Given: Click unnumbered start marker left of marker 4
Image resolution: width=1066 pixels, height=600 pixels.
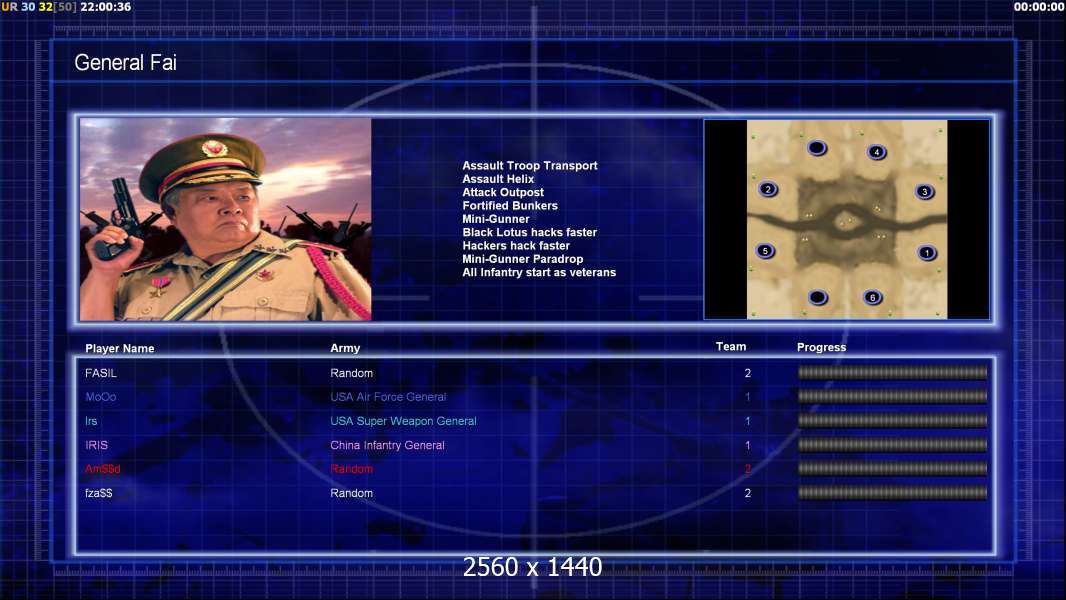Looking at the screenshot, I should pos(816,147).
